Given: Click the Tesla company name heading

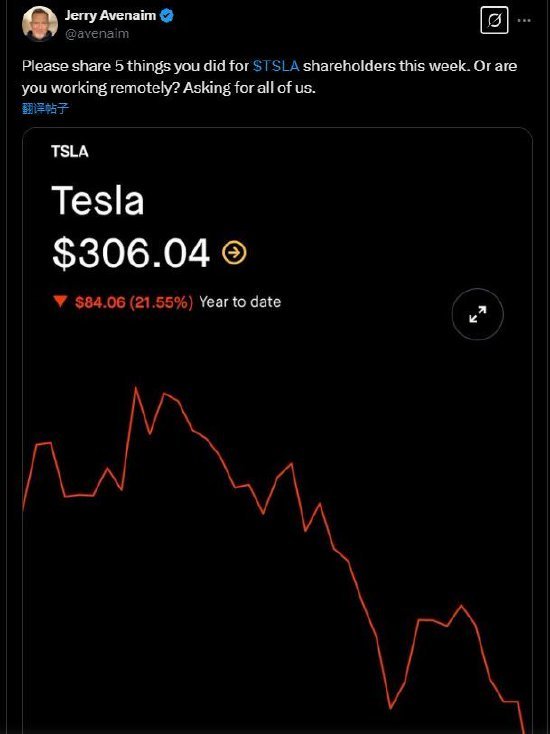Looking at the screenshot, I should (x=97, y=200).
